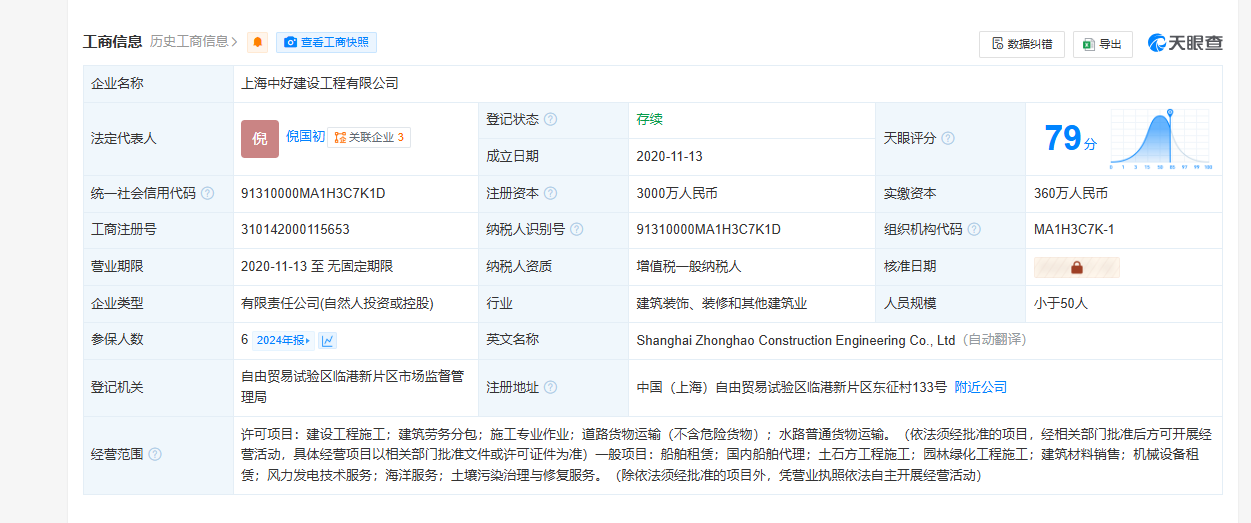This screenshot has width=1251, height=523.
Task: Click registration authority 自由贸易试验区临港新片区市场监督管理局
Action: (352, 387)
